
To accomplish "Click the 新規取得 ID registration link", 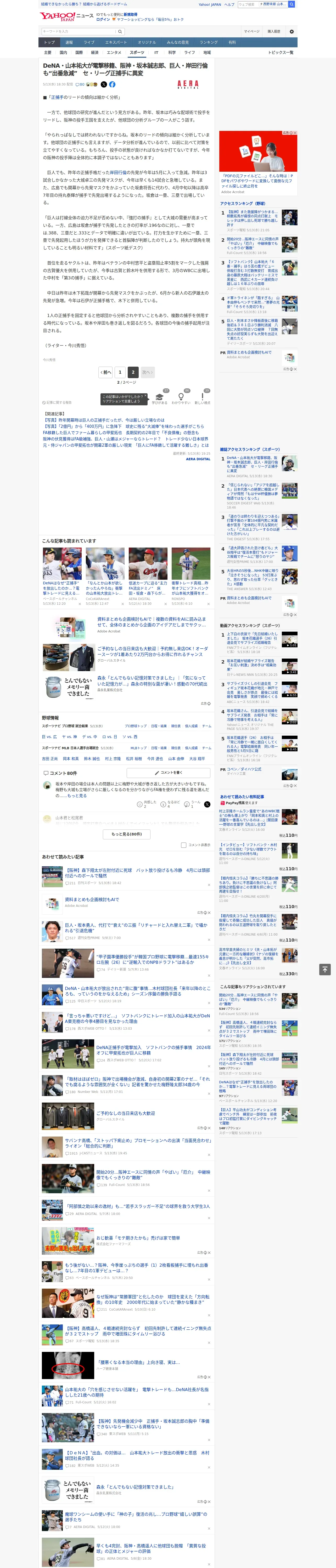I will coord(131,14).
